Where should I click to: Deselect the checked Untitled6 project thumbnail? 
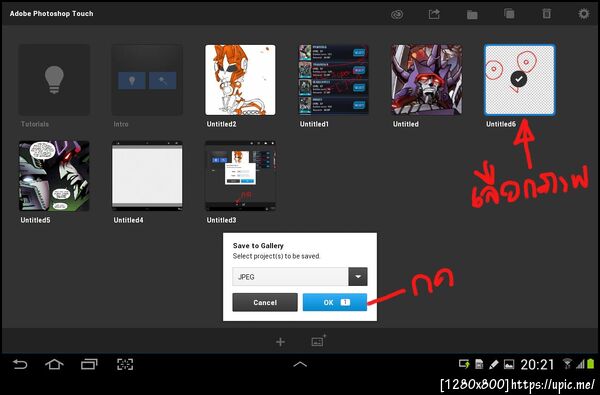[x=520, y=80]
